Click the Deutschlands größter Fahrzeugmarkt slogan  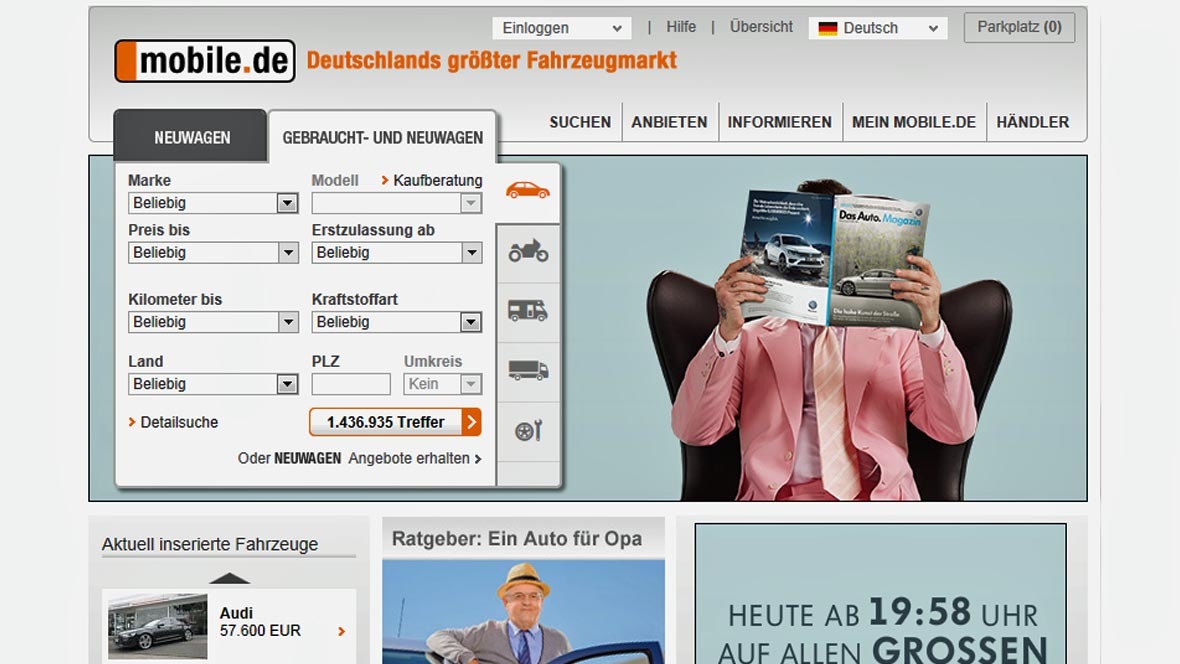click(492, 61)
